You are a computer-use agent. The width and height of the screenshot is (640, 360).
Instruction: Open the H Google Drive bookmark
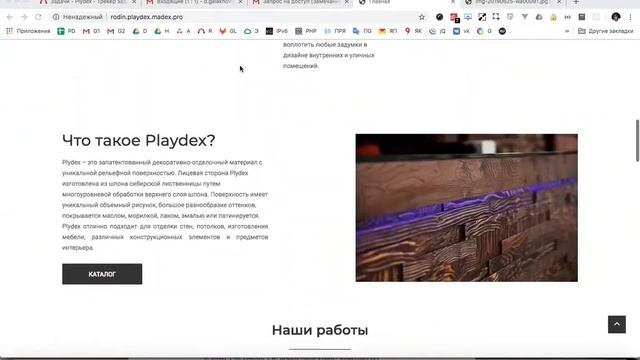pyautogui.click(x=162, y=31)
